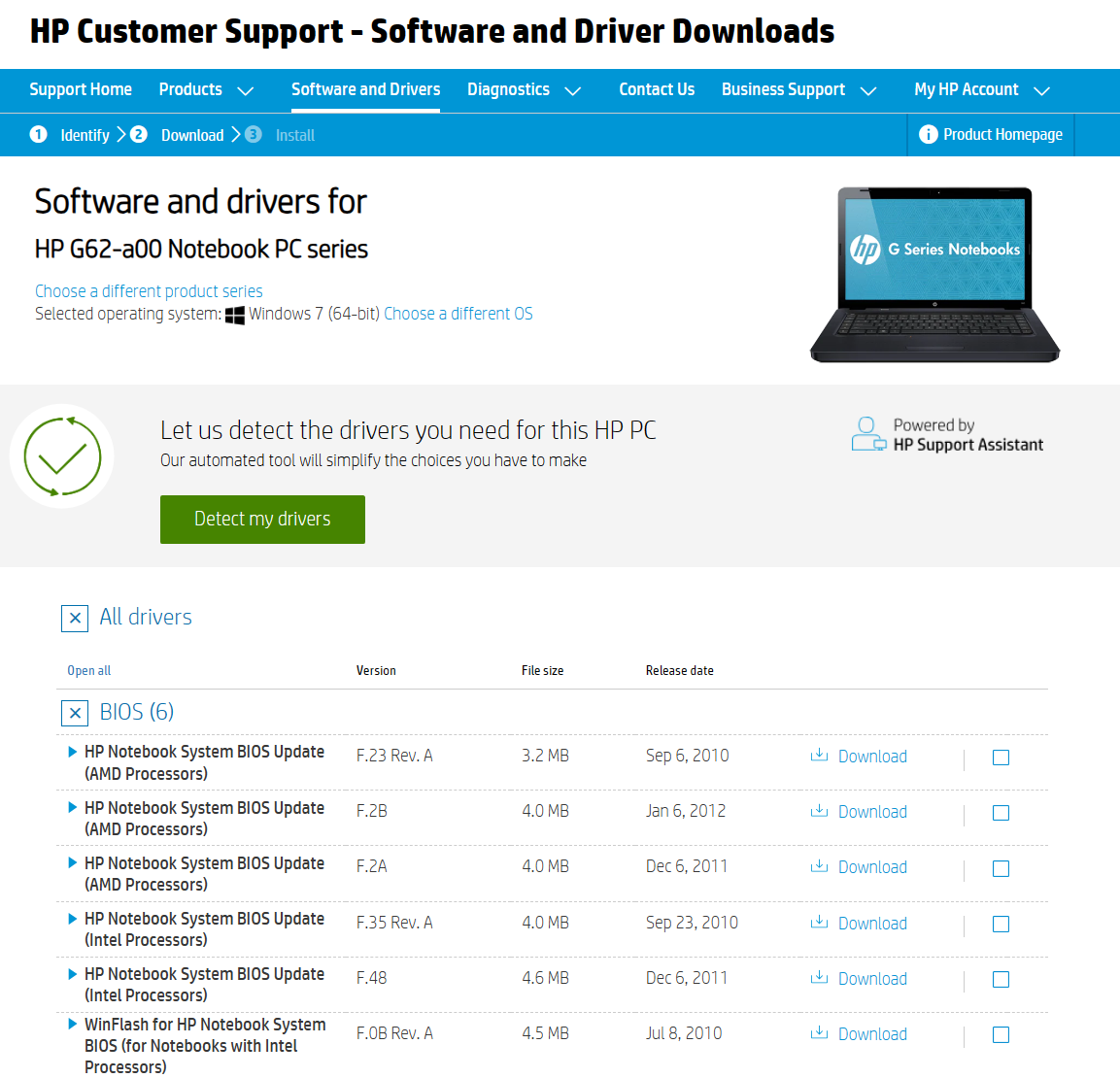Click the G Series Notebooks laptop image
Image resolution: width=1120 pixels, height=1078 pixels.
tap(935, 275)
